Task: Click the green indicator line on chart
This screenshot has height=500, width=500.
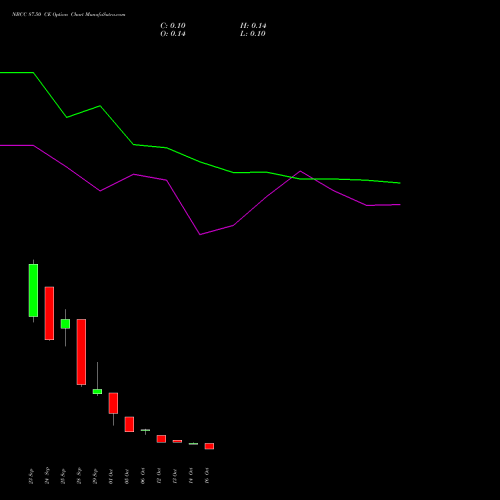Action: [200, 162]
